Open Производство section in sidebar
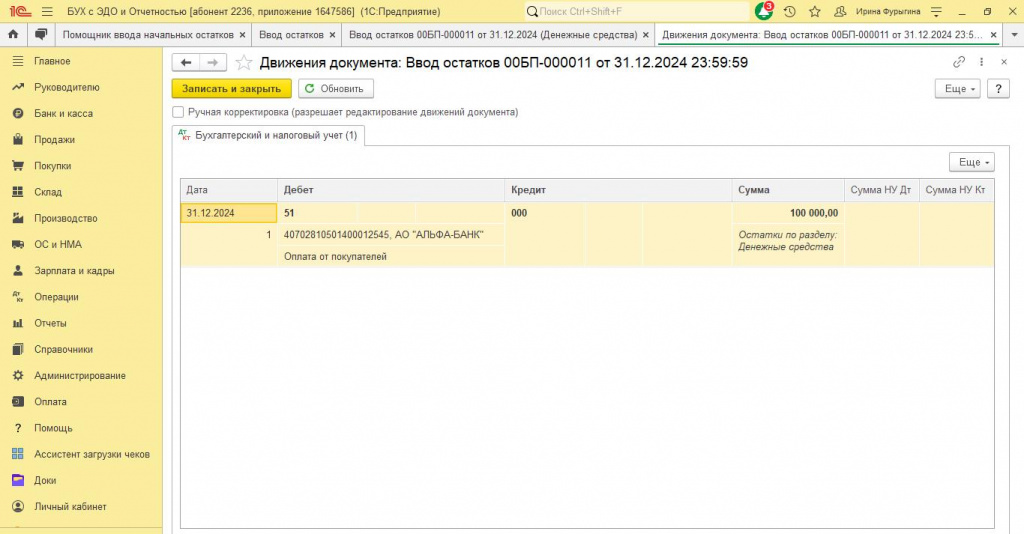This screenshot has width=1024, height=534. pyautogui.click(x=65, y=218)
